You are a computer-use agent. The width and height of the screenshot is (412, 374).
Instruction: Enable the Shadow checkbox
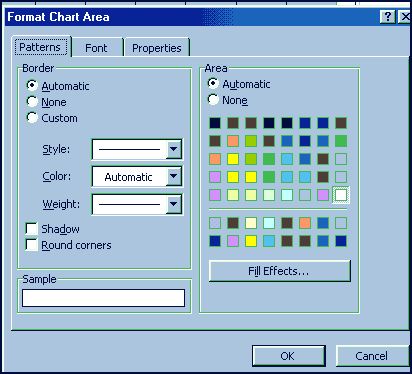pyautogui.click(x=32, y=229)
